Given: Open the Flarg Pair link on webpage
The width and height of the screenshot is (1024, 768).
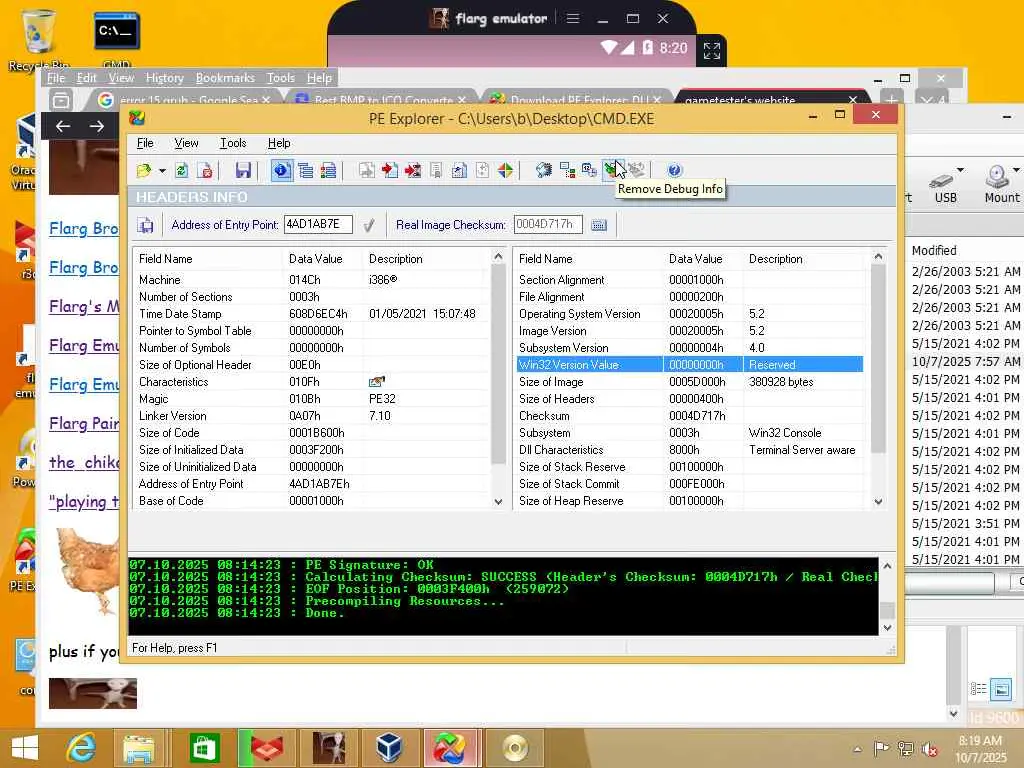Looking at the screenshot, I should [84, 423].
